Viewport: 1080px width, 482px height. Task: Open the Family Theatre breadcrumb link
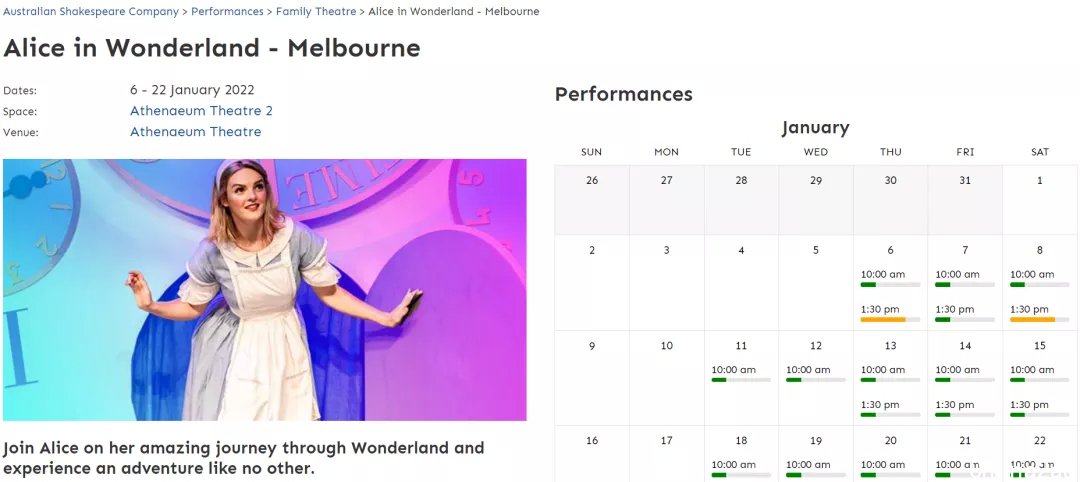[316, 12]
